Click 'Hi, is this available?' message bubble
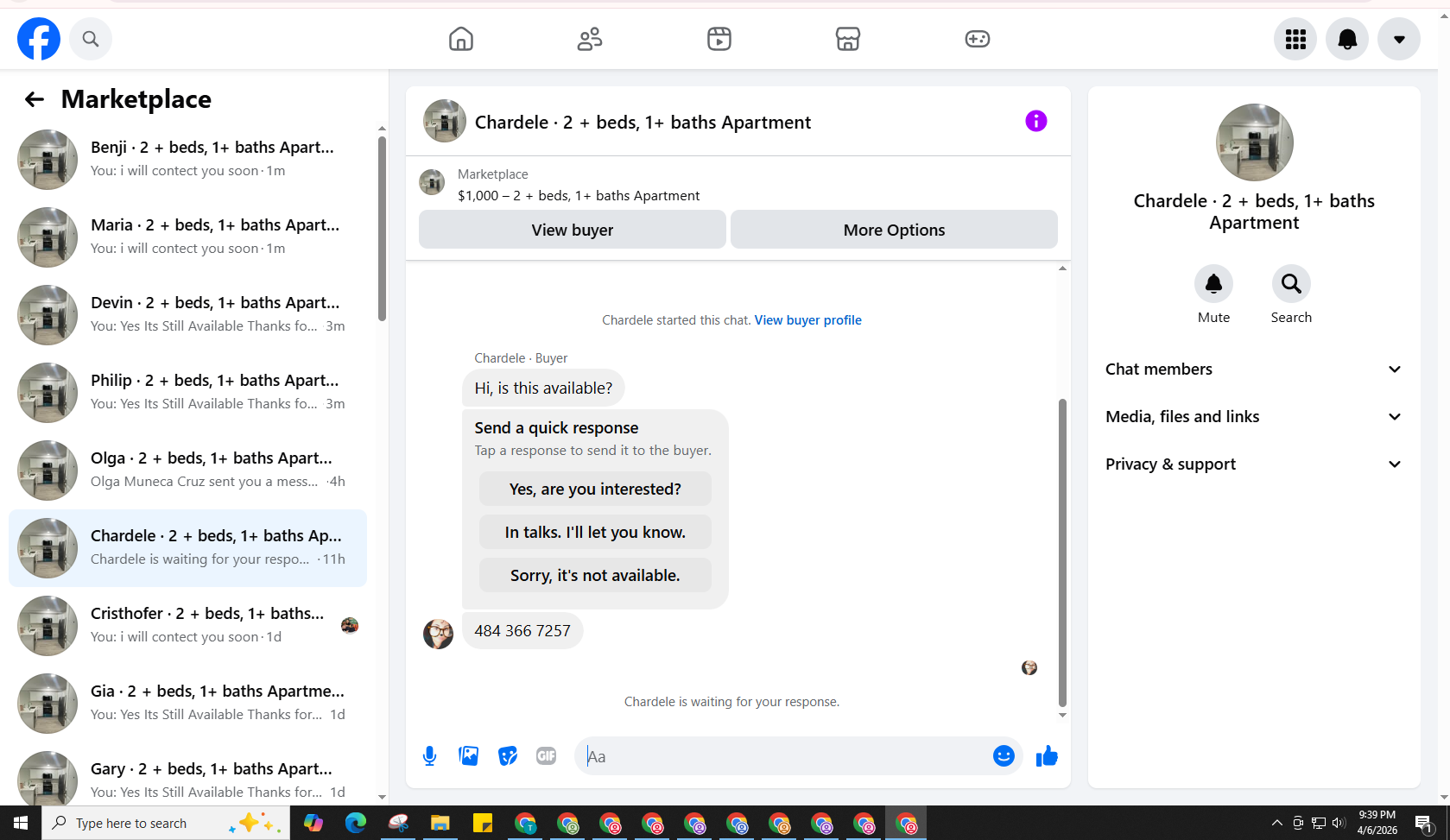 pyautogui.click(x=543, y=388)
